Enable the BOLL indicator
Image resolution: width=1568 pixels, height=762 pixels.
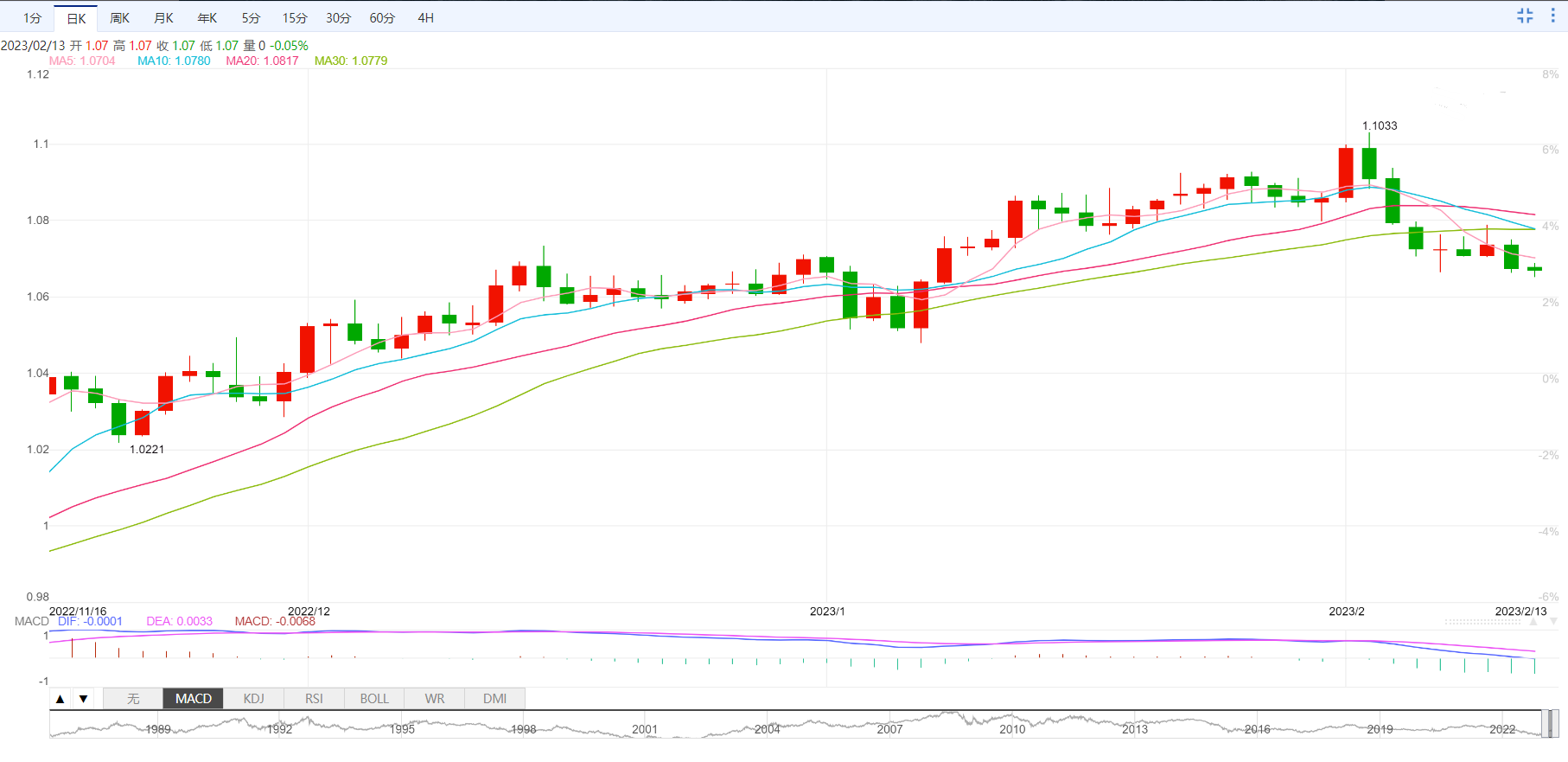tap(374, 699)
